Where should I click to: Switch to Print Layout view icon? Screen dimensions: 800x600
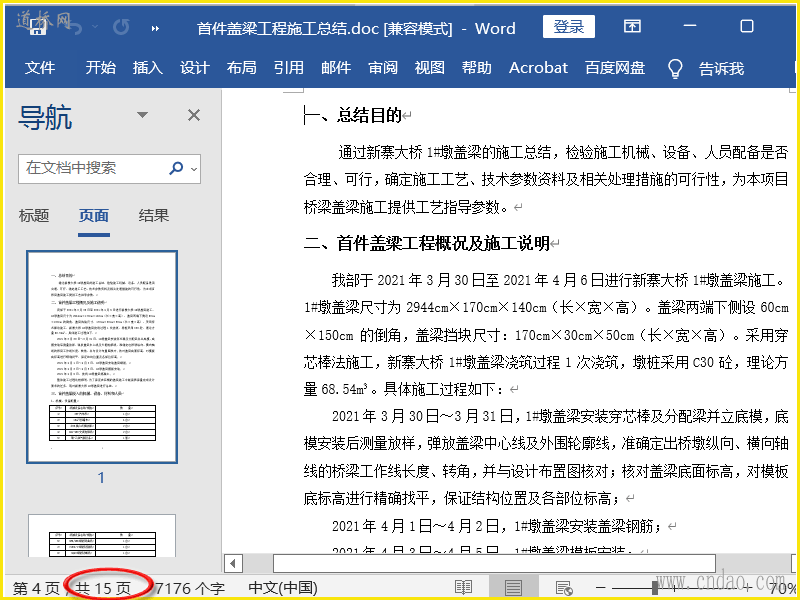click(513, 588)
